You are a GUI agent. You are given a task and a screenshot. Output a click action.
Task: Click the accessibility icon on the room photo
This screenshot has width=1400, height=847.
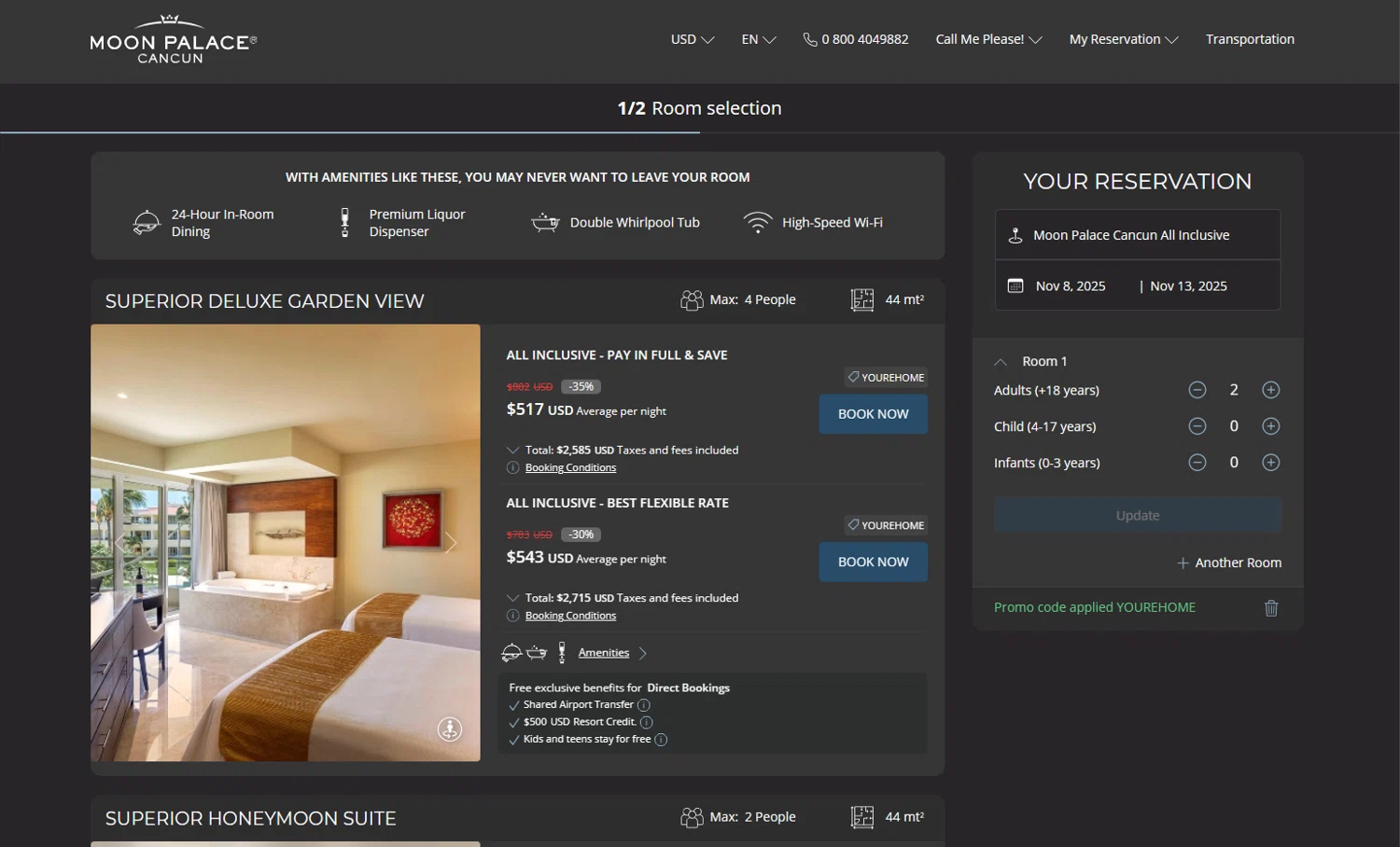(x=450, y=729)
